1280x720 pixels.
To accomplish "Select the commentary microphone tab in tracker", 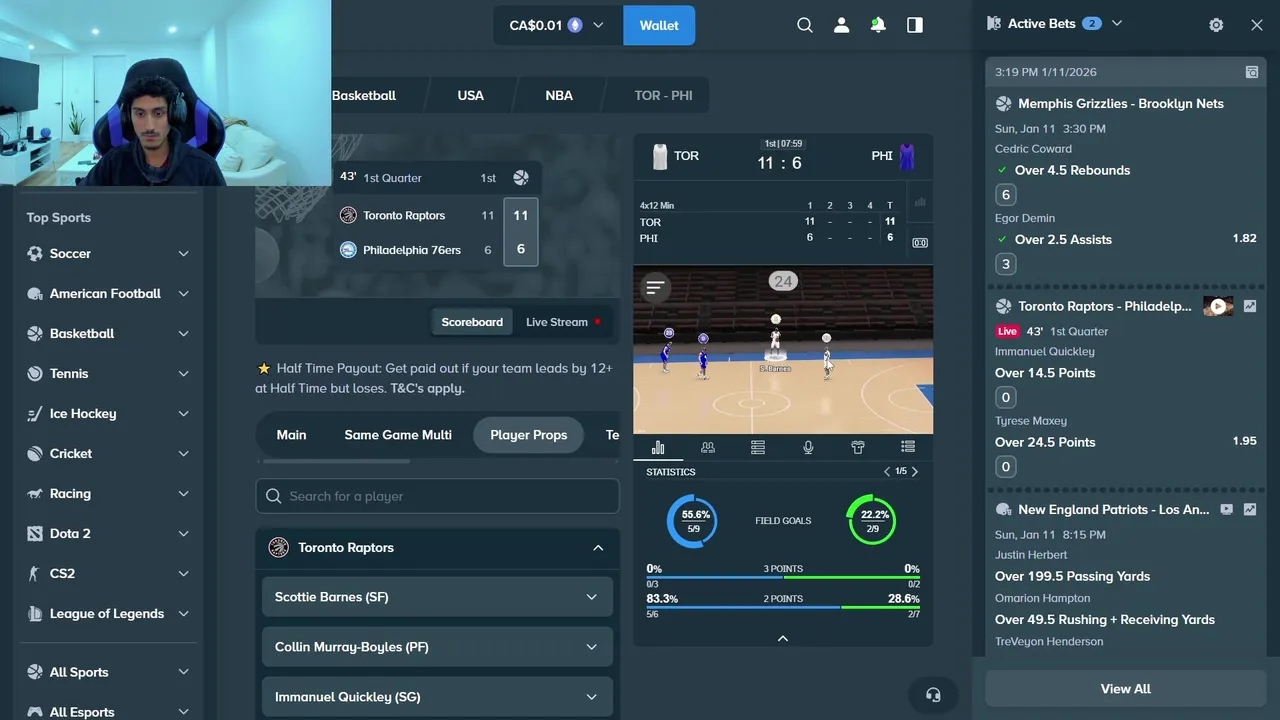I will pos(808,447).
